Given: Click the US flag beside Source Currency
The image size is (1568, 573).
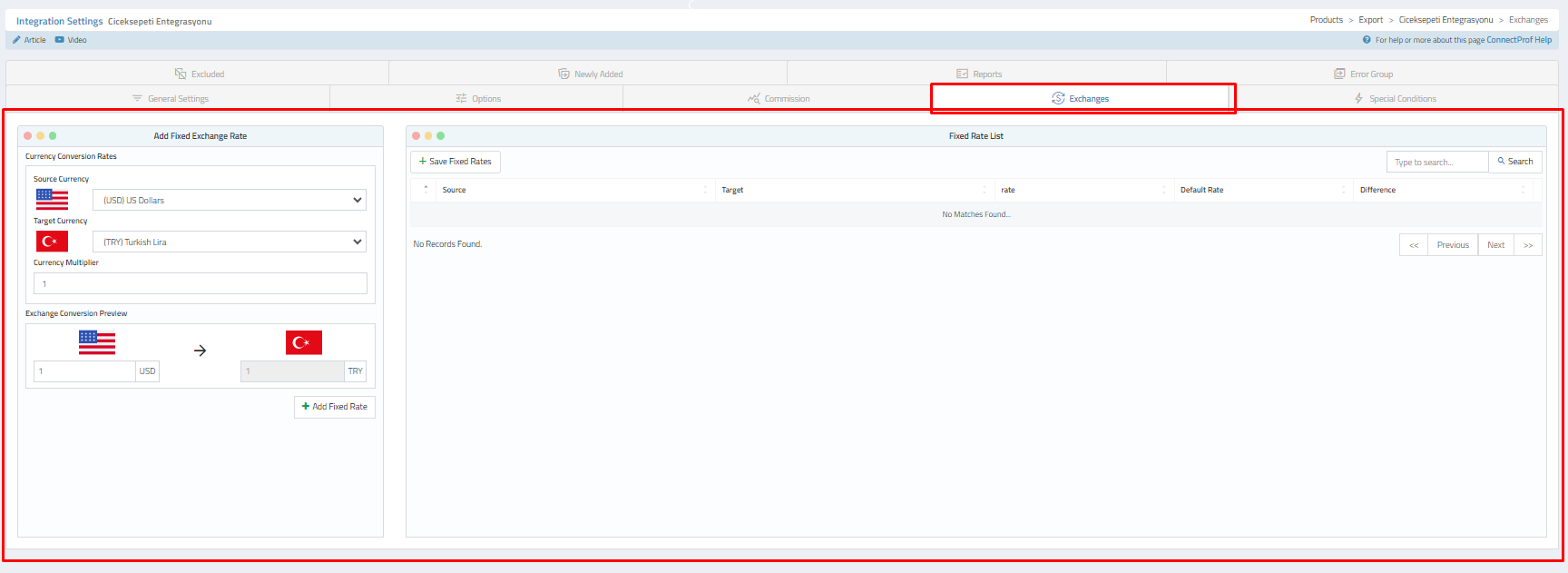Looking at the screenshot, I should click(52, 200).
